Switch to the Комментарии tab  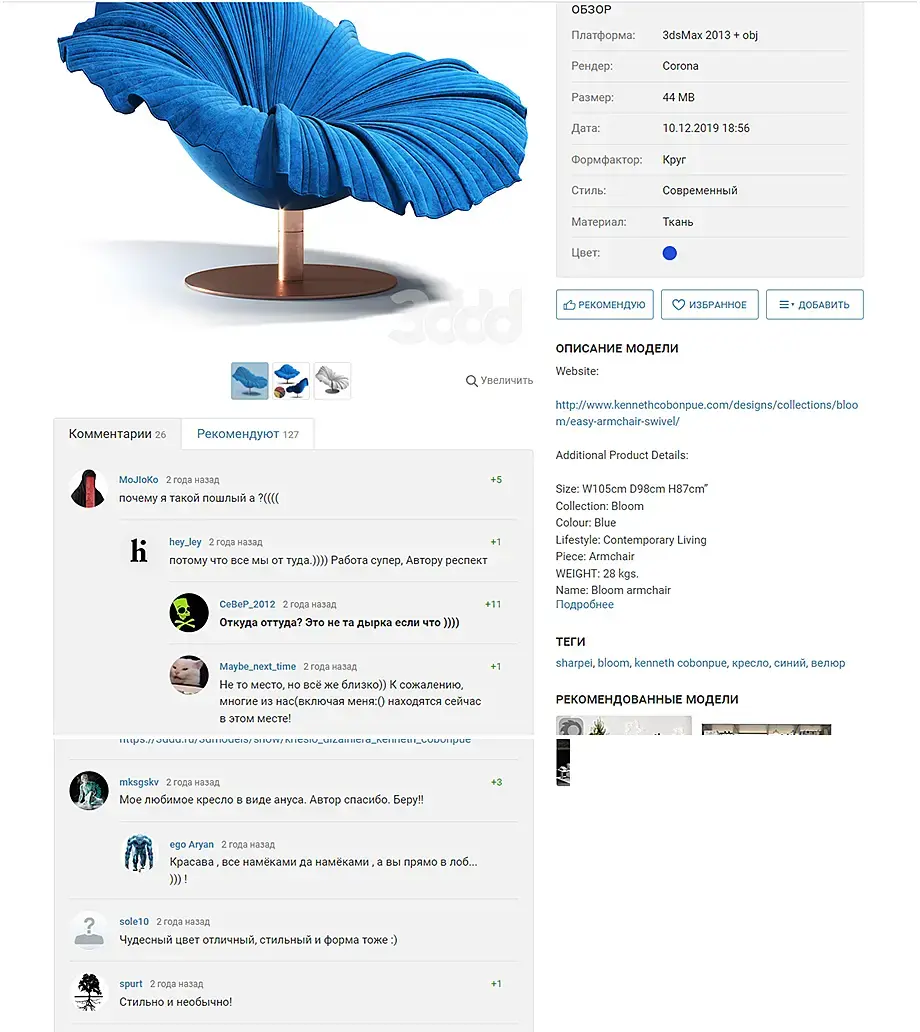117,434
